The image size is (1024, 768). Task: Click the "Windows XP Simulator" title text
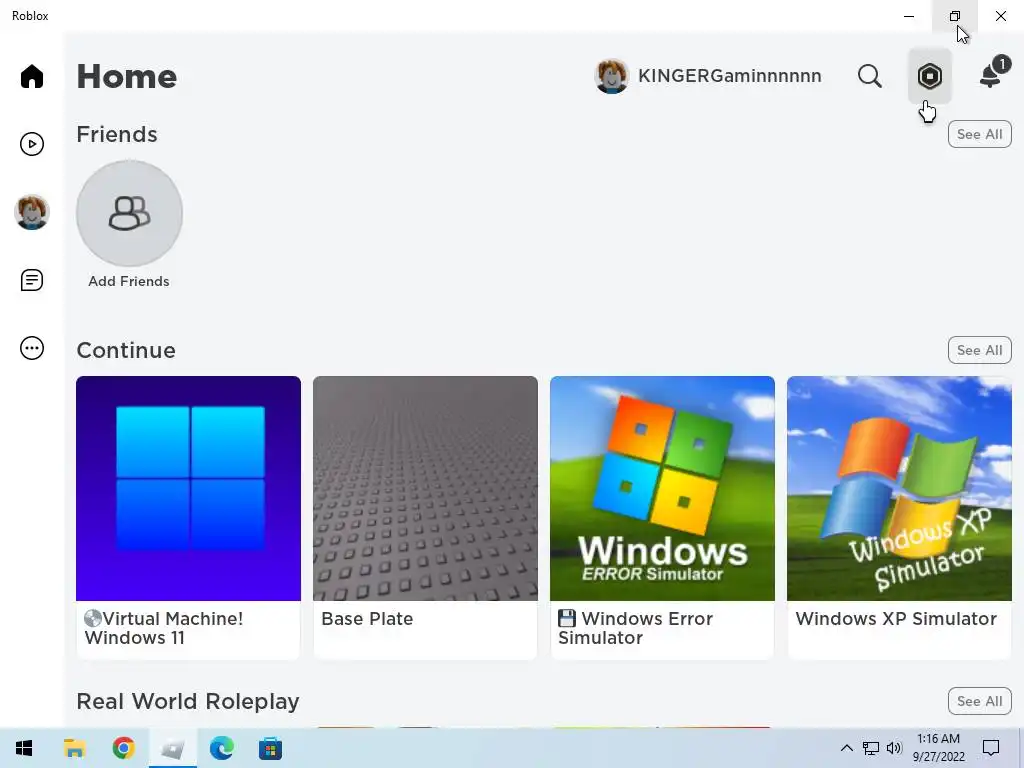tap(896, 618)
